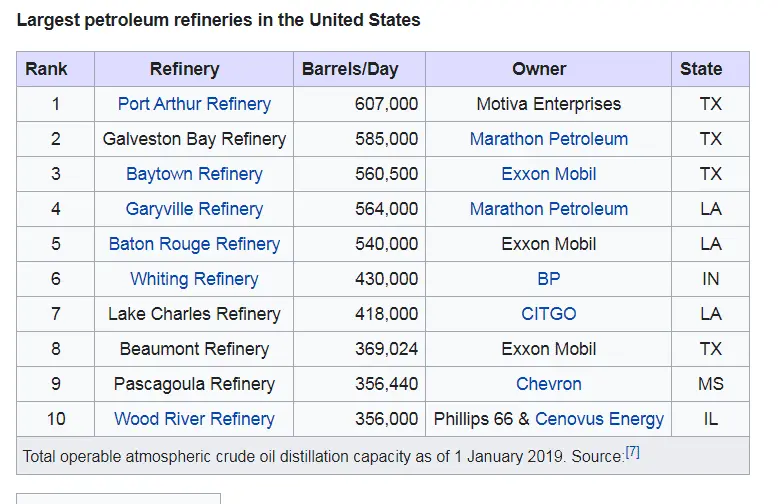778x504 pixels.
Task: Open the Port Arthur Refinery link
Action: click(194, 104)
